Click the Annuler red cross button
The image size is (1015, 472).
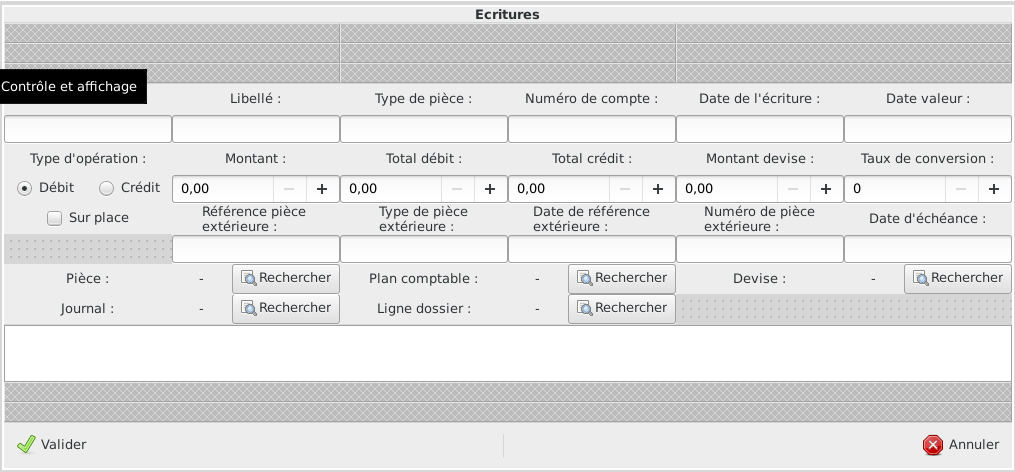click(961, 445)
